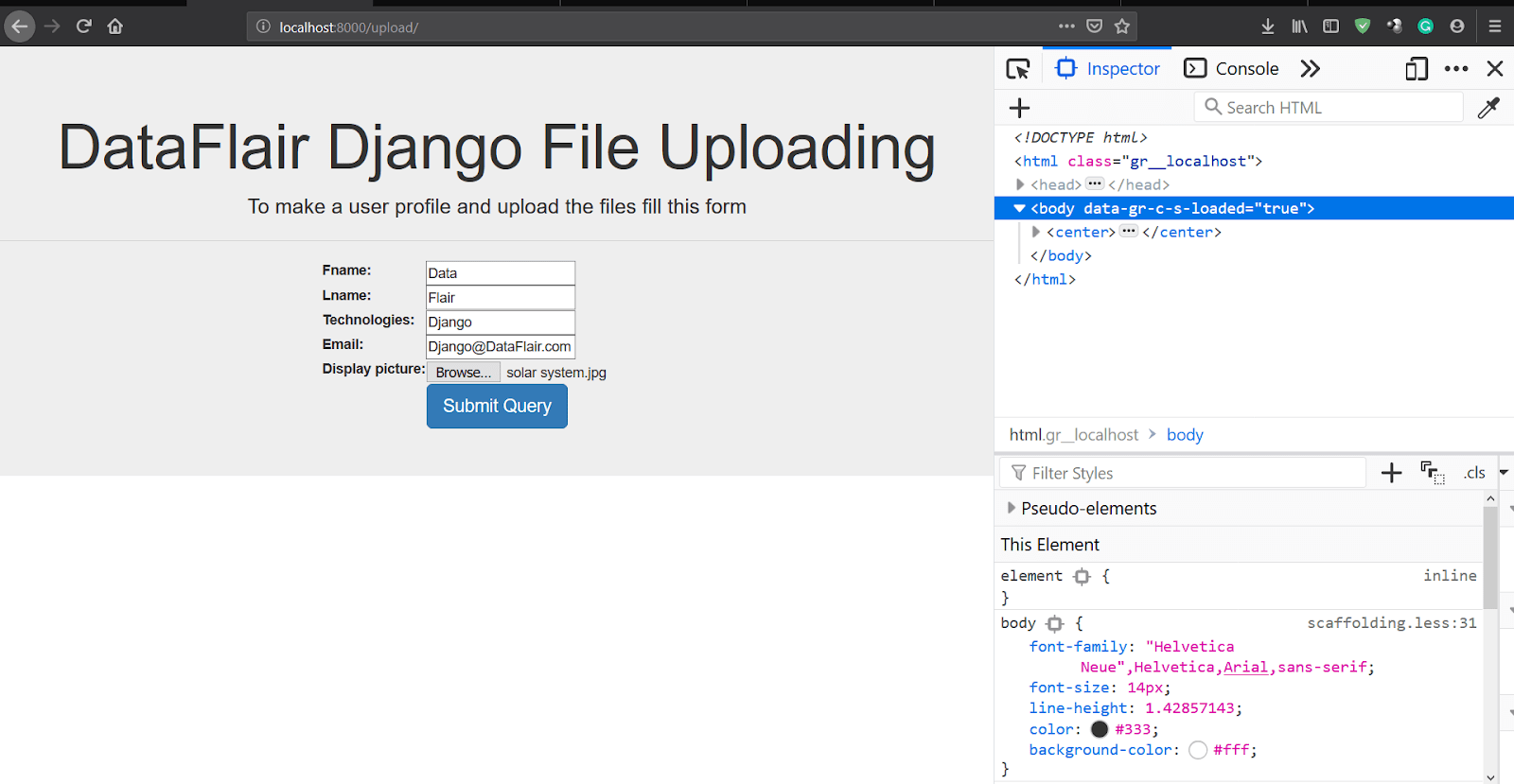
Task: Toggle the .cls class panel
Action: point(1474,473)
